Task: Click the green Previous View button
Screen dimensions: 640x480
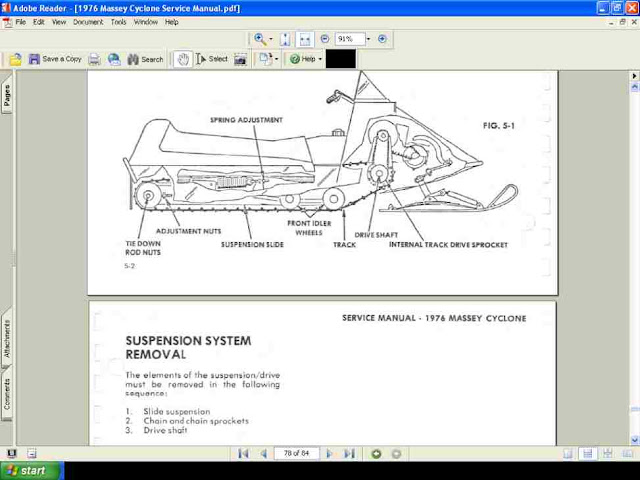Action: click(376, 453)
